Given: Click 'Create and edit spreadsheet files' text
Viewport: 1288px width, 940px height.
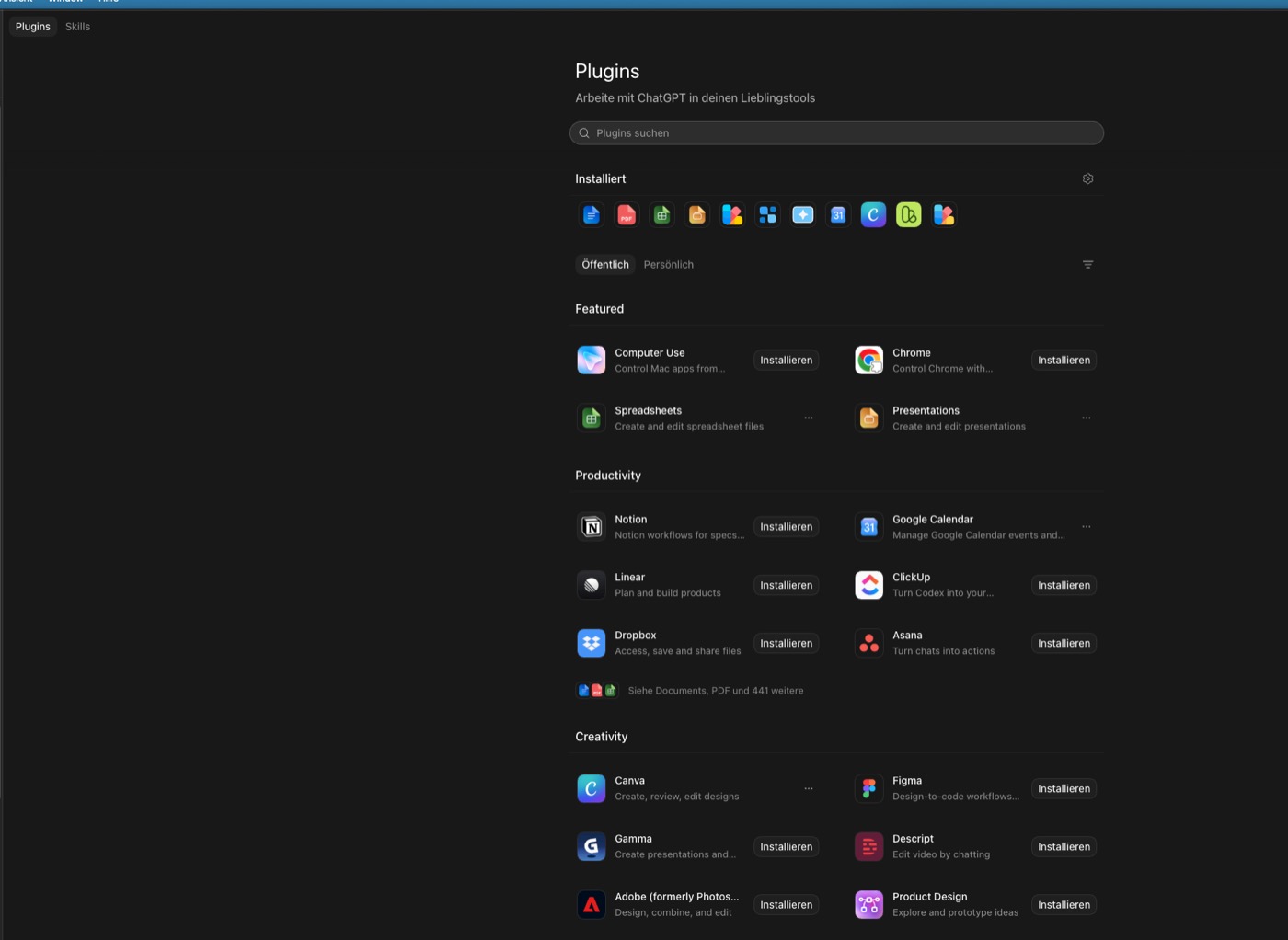Looking at the screenshot, I should click(689, 427).
